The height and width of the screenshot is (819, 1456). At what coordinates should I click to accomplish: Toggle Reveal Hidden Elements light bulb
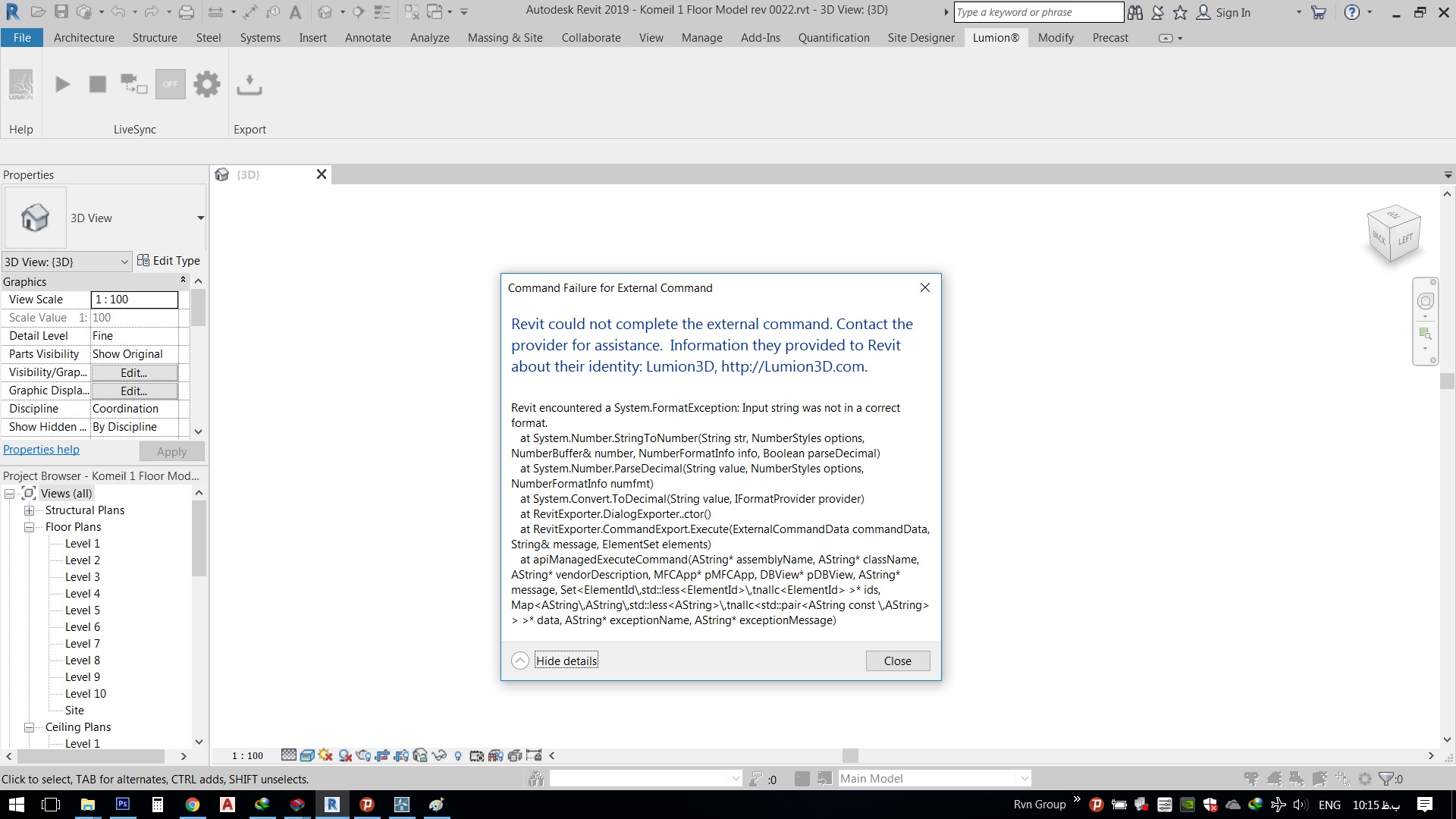point(458,755)
